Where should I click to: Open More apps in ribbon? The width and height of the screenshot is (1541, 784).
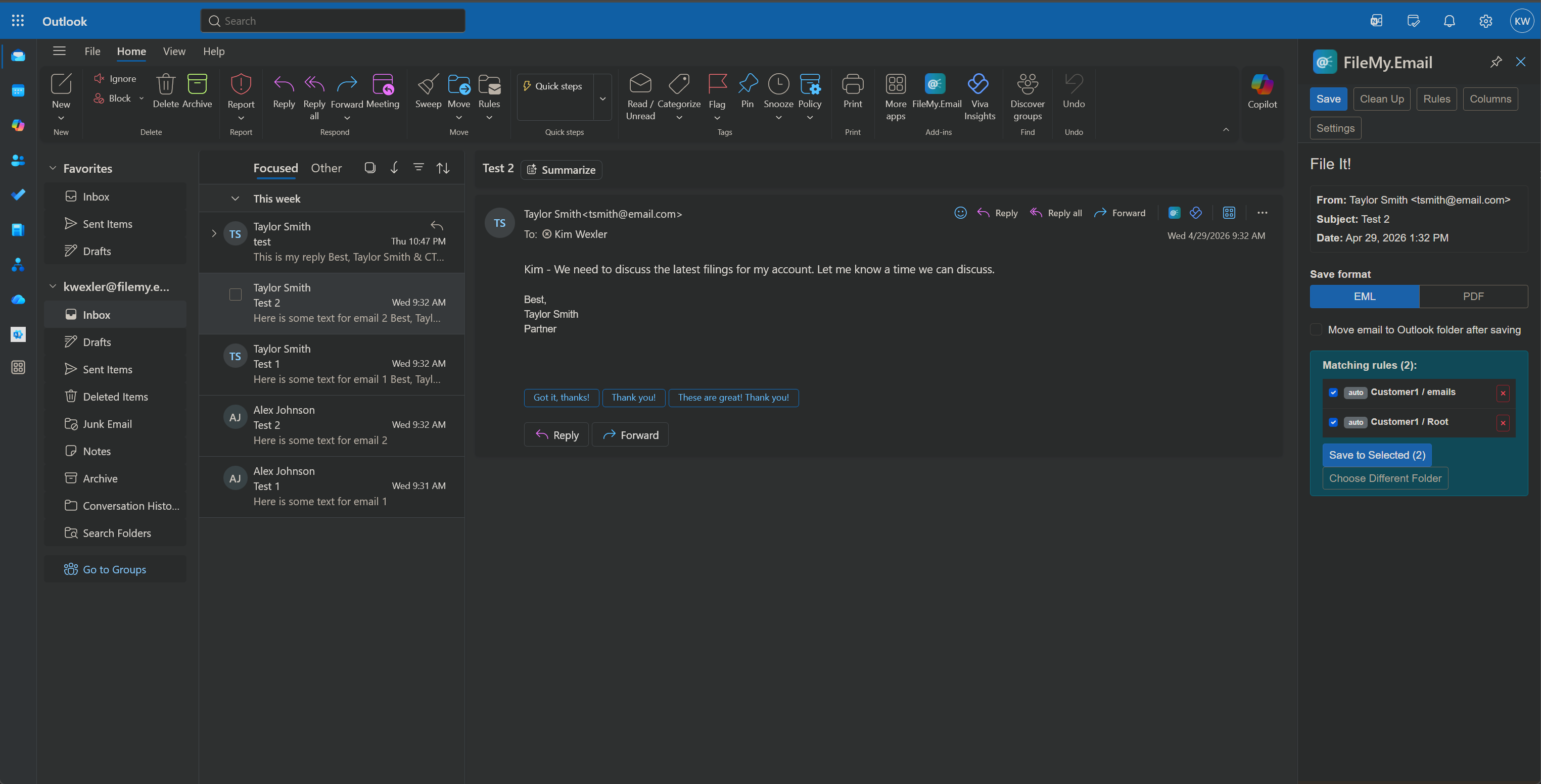(x=896, y=84)
